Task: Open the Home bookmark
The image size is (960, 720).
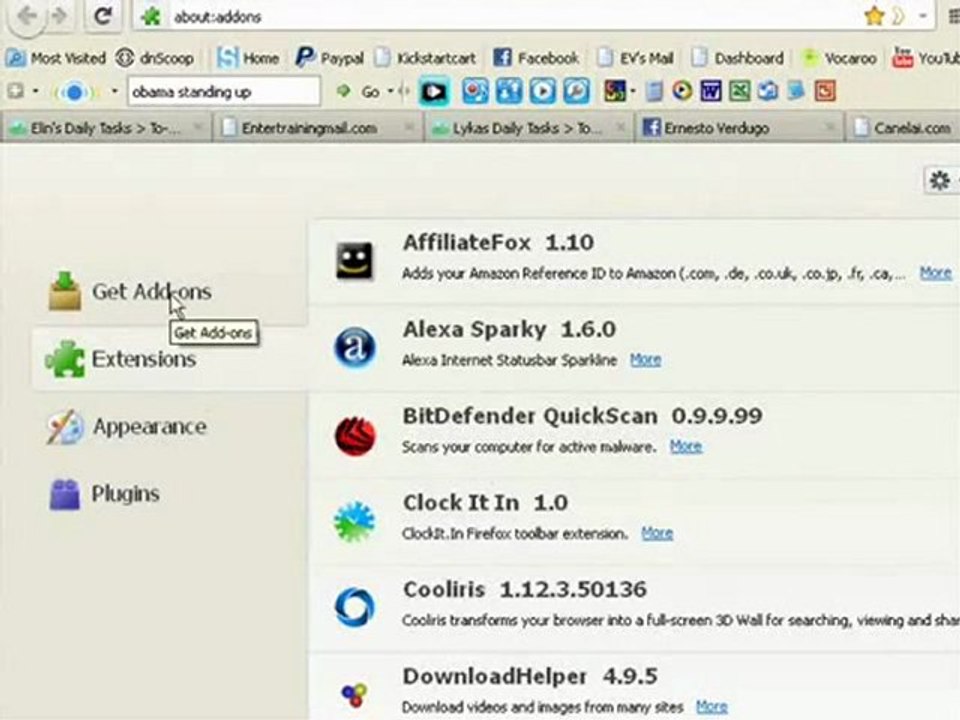Action: click(x=248, y=59)
